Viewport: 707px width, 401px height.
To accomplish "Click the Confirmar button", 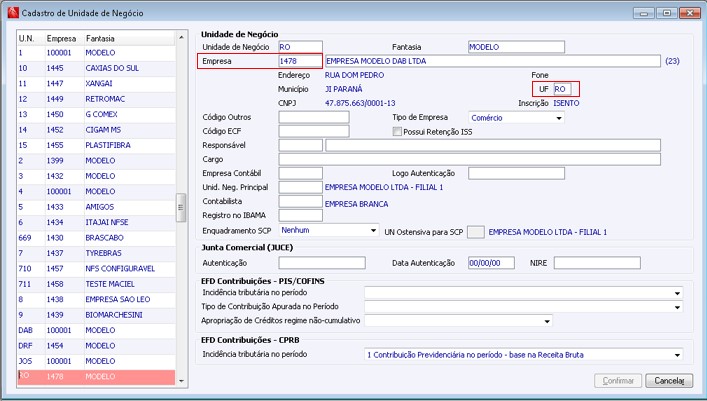I will click(618, 381).
